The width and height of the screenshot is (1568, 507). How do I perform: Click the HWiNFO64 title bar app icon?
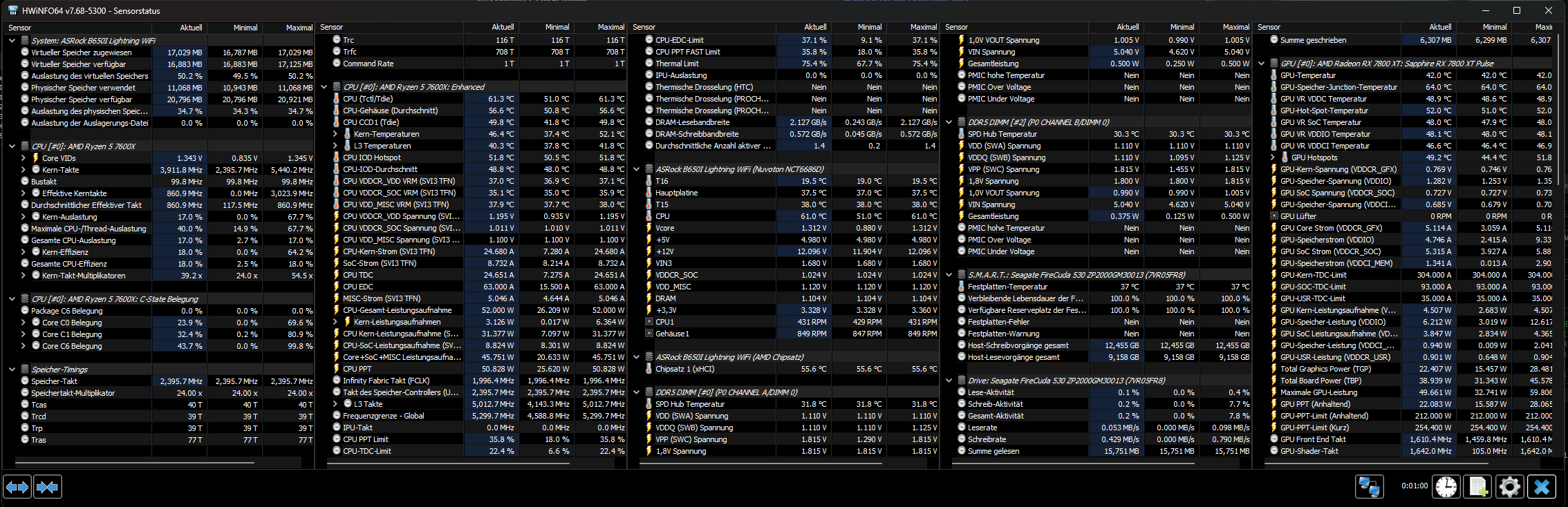tap(12, 10)
